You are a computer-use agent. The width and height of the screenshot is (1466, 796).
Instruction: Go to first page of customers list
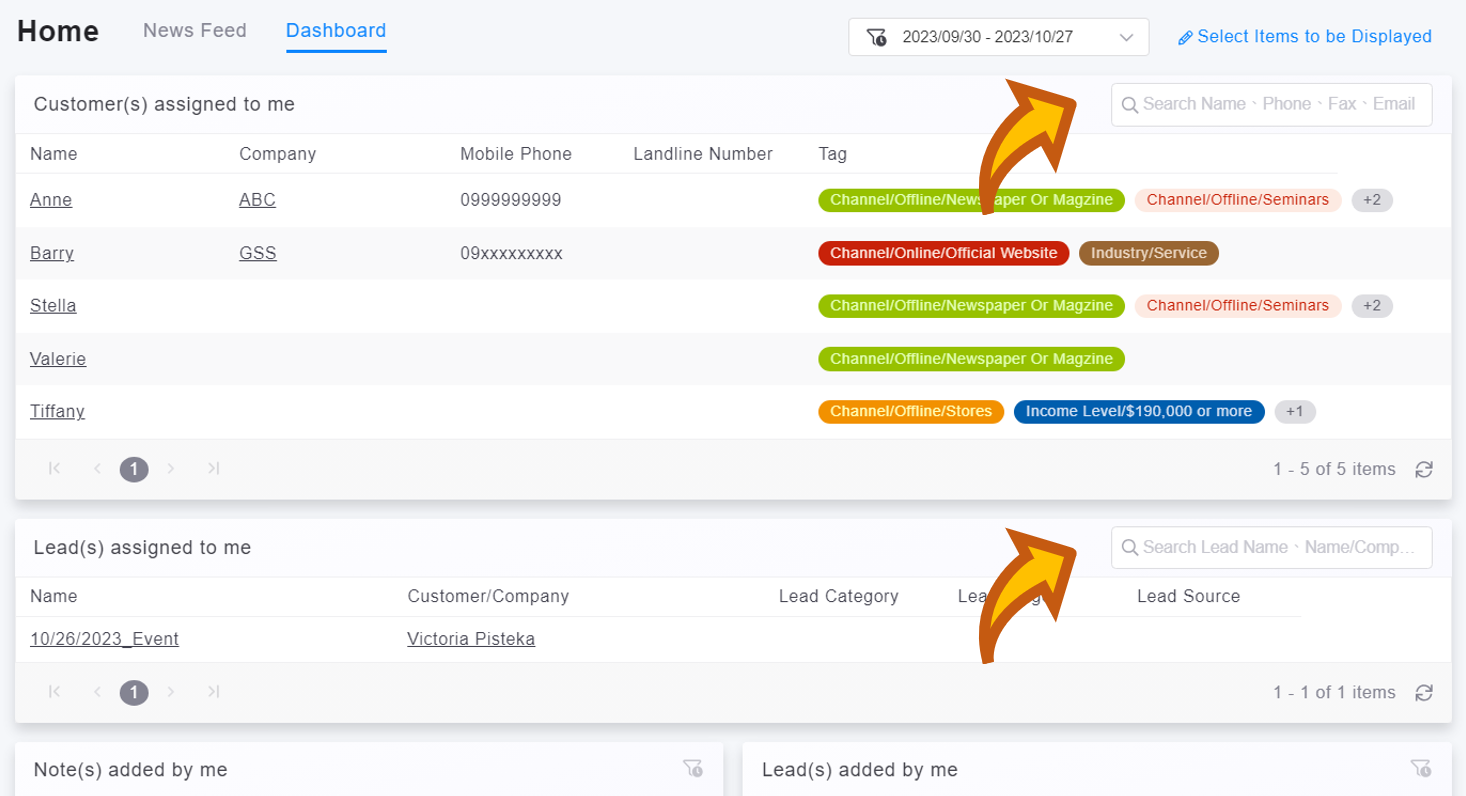(55, 468)
